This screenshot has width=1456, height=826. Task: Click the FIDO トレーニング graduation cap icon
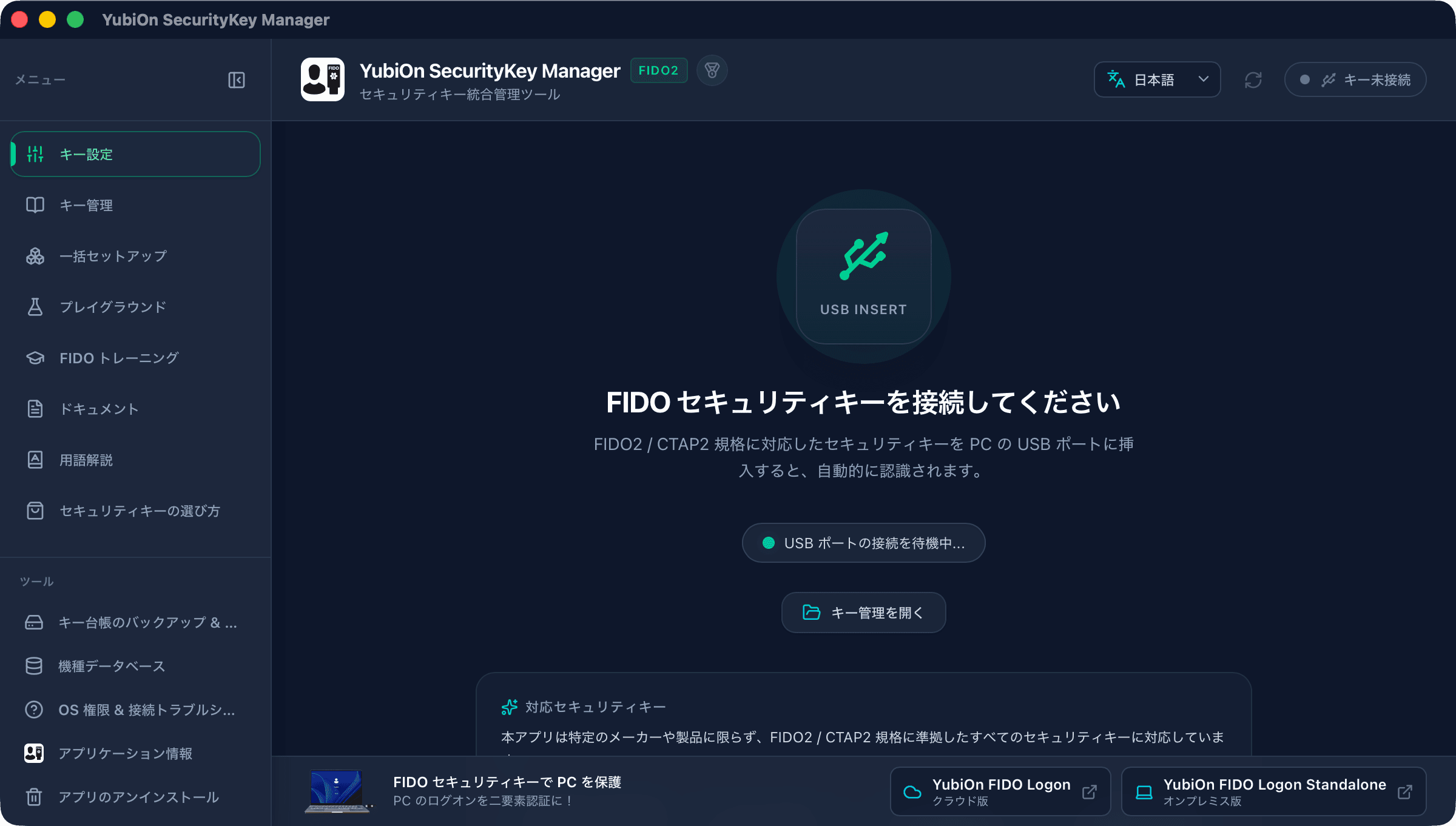pos(35,358)
